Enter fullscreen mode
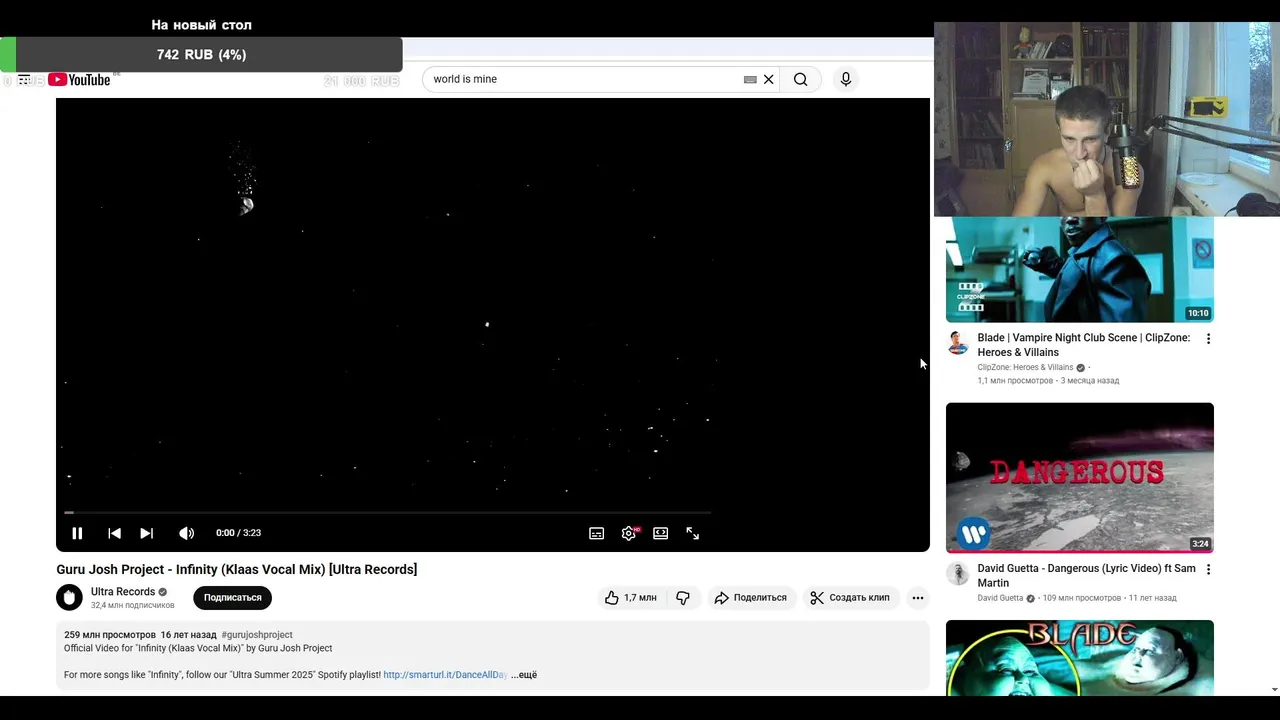 pyautogui.click(x=692, y=533)
